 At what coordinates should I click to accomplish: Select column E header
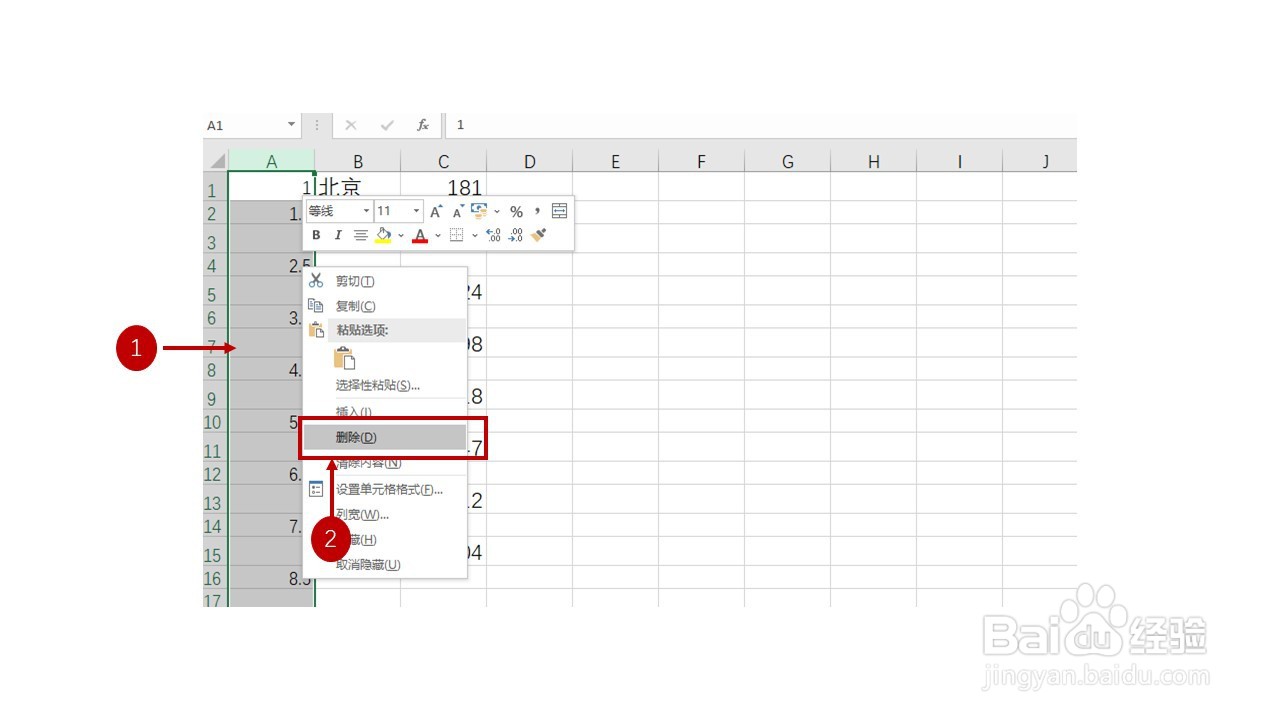click(x=616, y=161)
